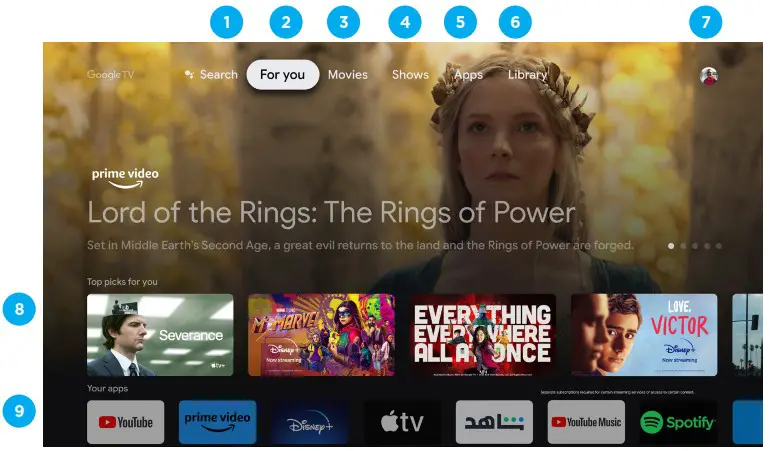The height and width of the screenshot is (451, 776).
Task: Open the Spotify app tile
Action: pos(678,422)
